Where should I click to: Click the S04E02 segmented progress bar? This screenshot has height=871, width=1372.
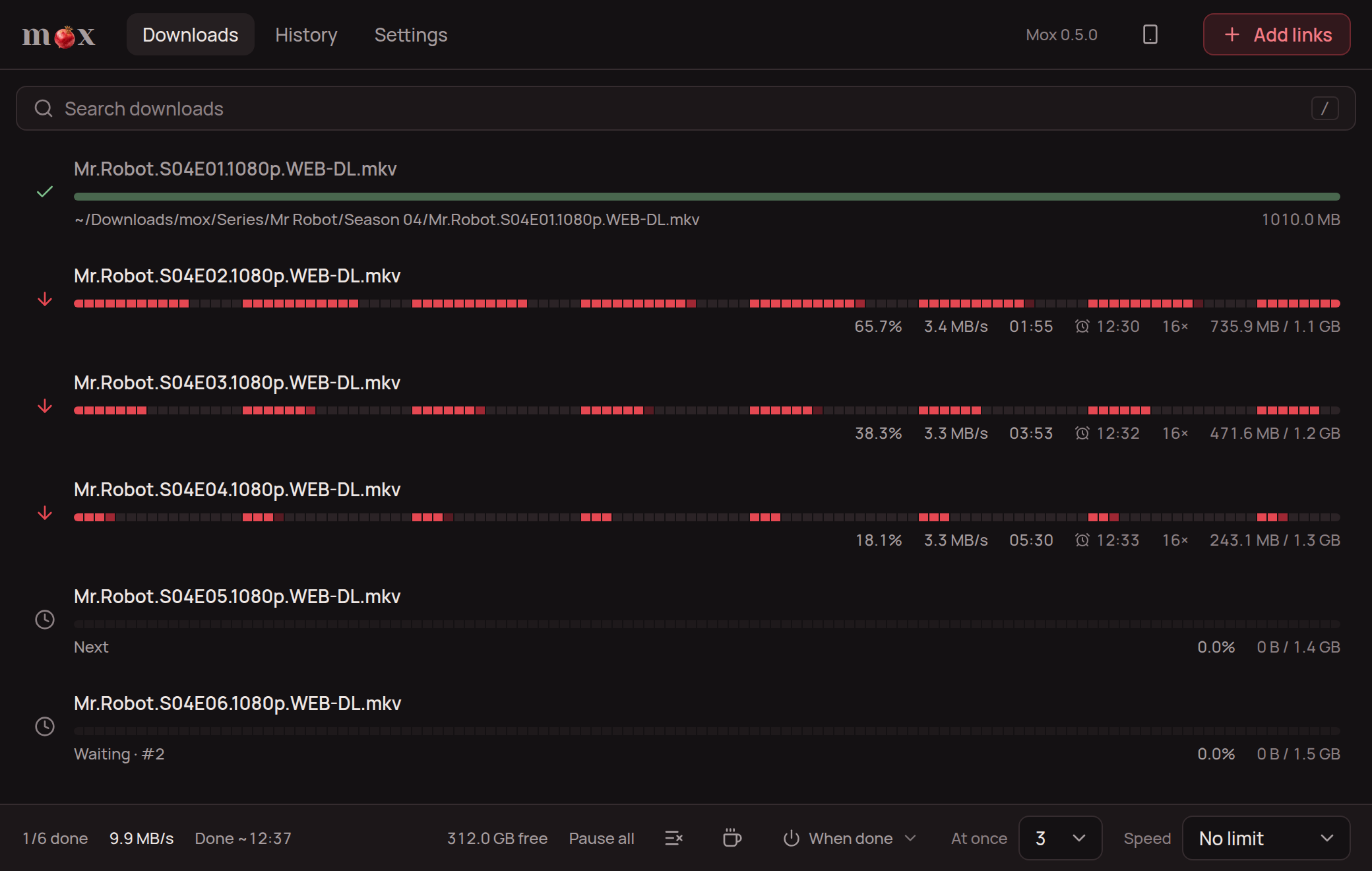[706, 304]
